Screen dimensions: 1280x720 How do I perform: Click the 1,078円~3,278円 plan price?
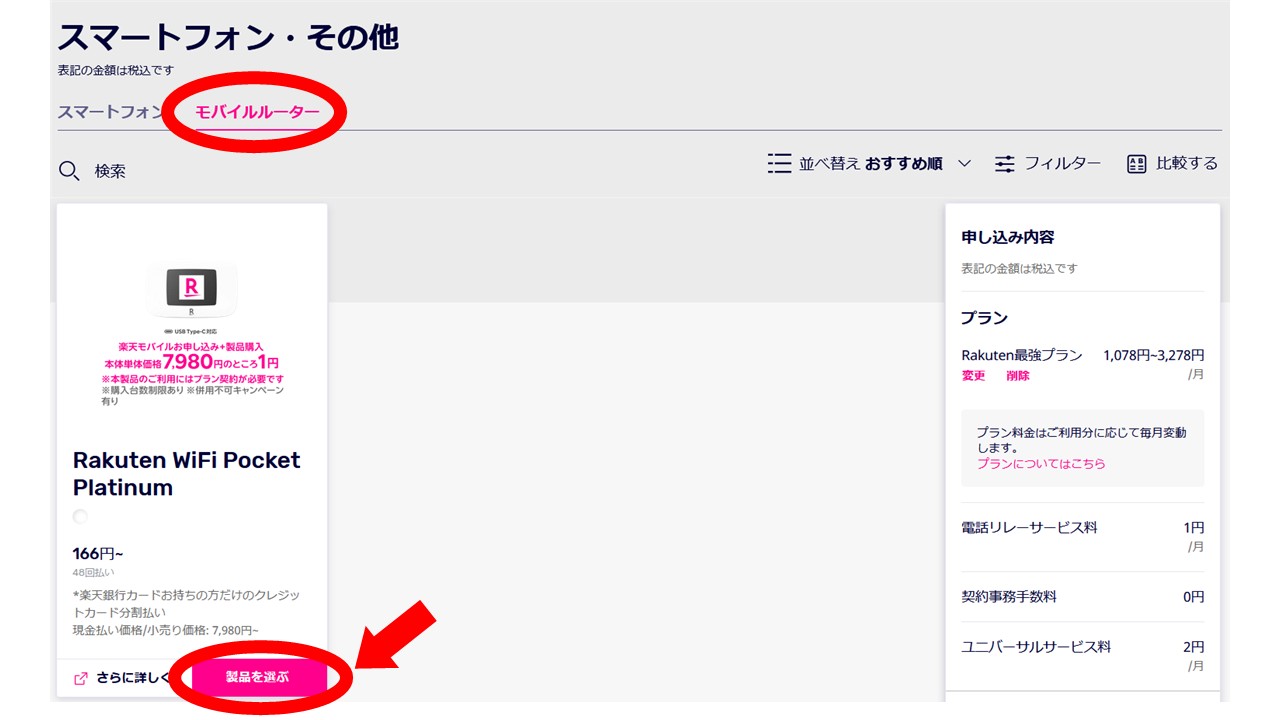pyautogui.click(x=1154, y=355)
